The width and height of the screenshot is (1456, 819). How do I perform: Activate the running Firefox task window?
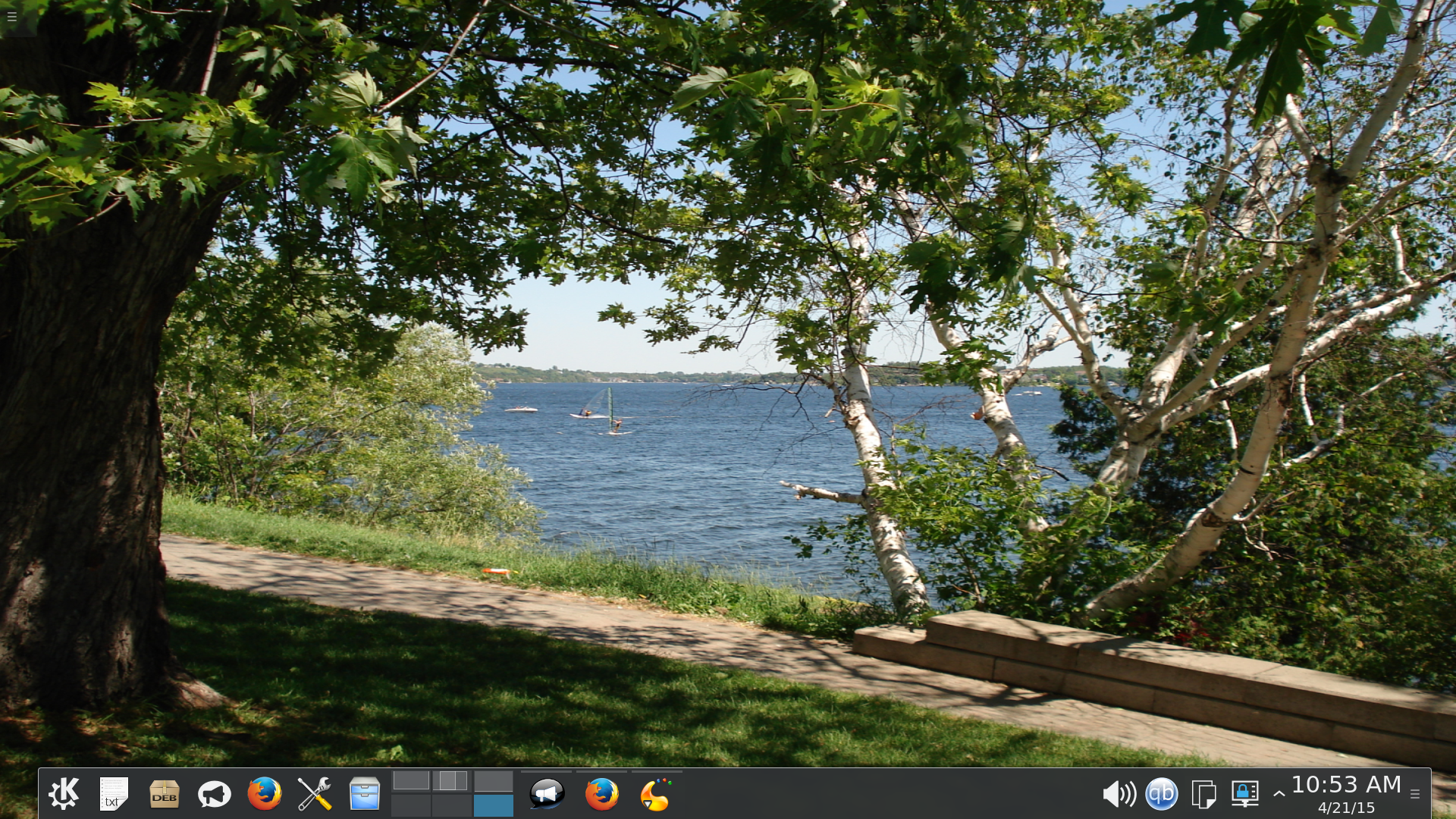click(601, 794)
